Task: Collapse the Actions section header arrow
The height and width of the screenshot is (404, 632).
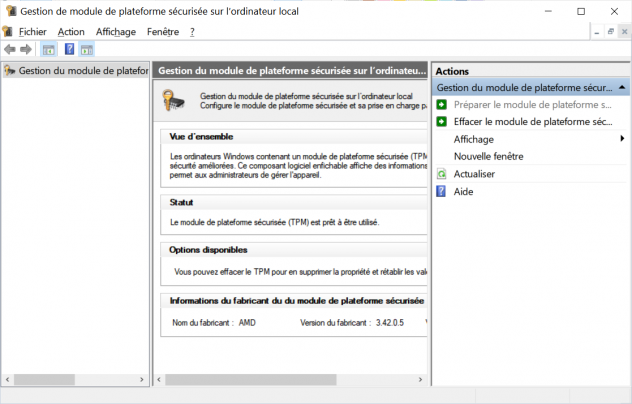Action: (622, 88)
